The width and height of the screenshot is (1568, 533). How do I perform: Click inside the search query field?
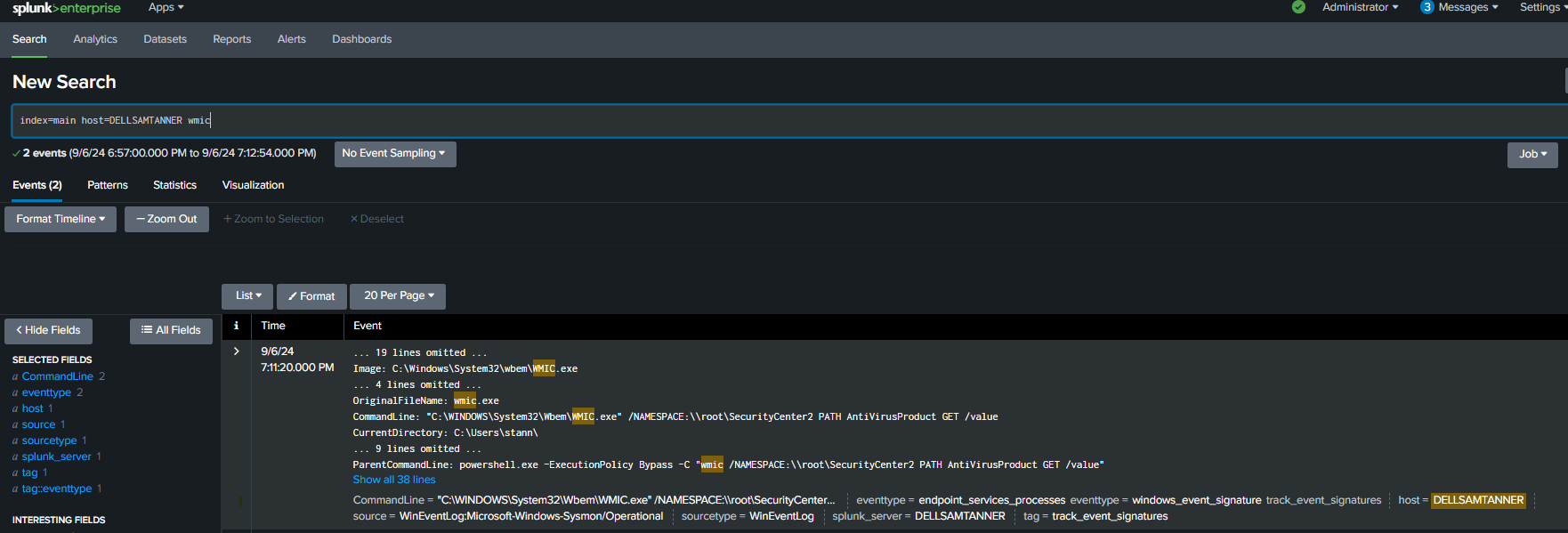[712, 120]
